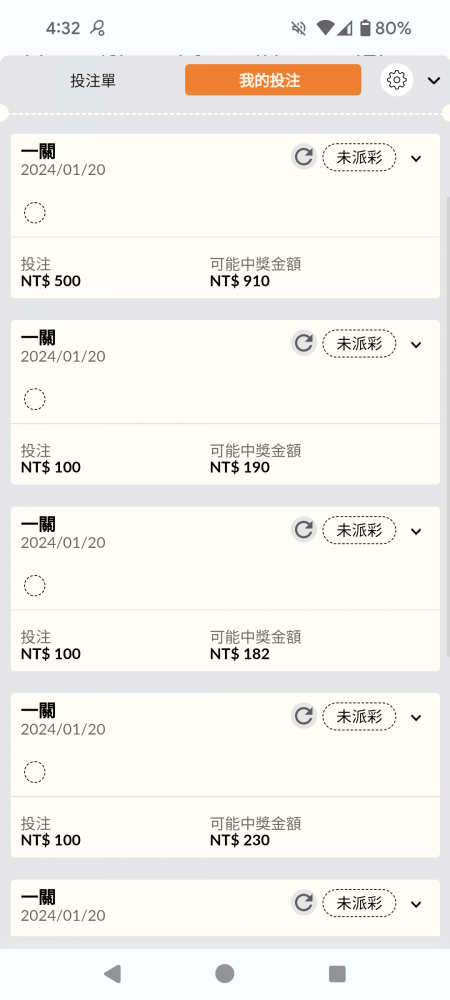The image size is (450, 1000).
Task: Tap the refresh icon on the NT$ 190 bet
Action: point(304,343)
